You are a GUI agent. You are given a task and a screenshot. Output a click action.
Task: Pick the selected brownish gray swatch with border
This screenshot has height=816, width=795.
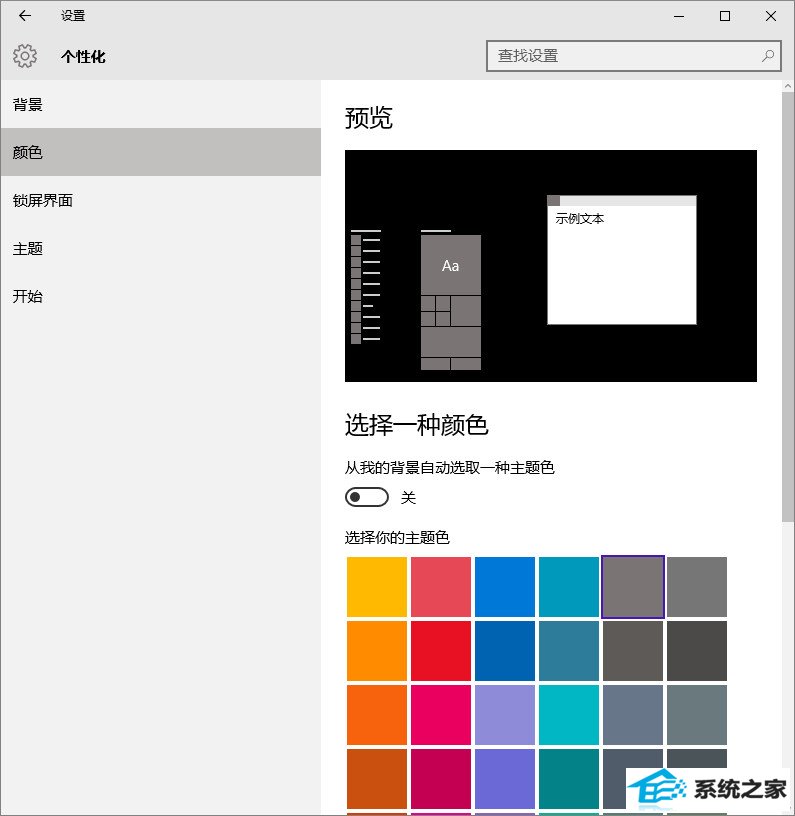click(x=633, y=586)
